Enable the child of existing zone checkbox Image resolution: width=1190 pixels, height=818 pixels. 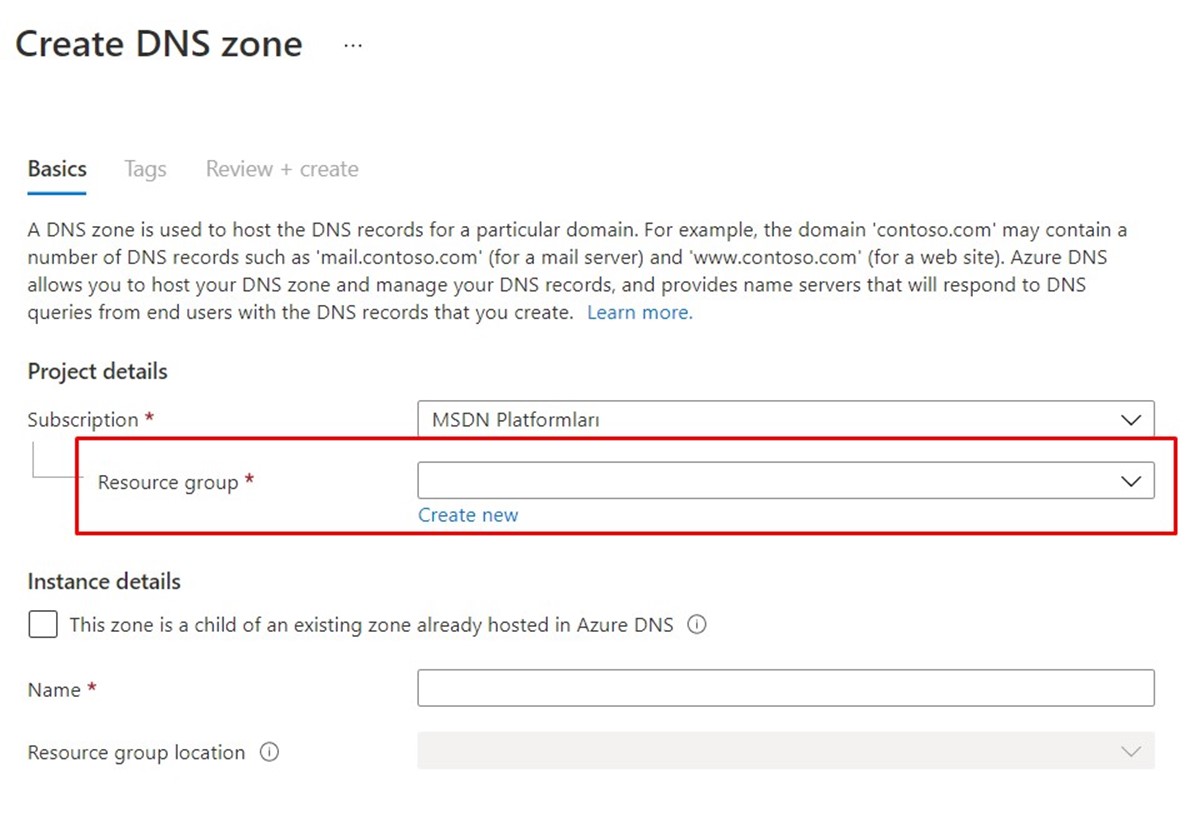(x=42, y=625)
